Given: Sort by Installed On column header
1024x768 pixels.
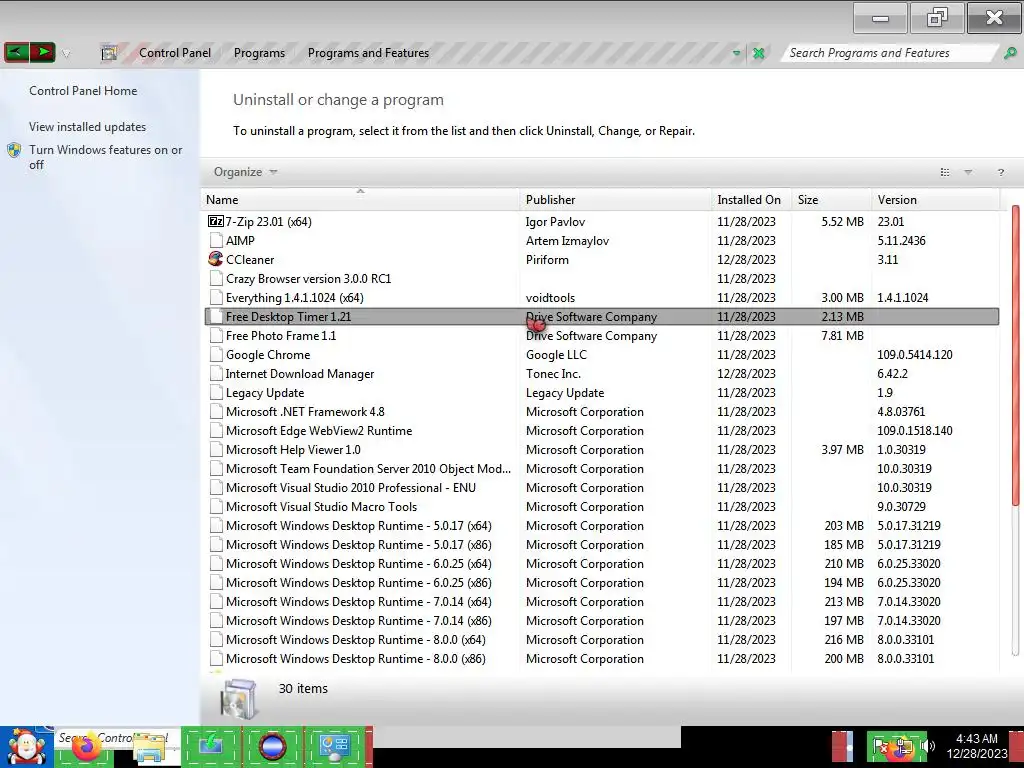Looking at the screenshot, I should (752, 200).
